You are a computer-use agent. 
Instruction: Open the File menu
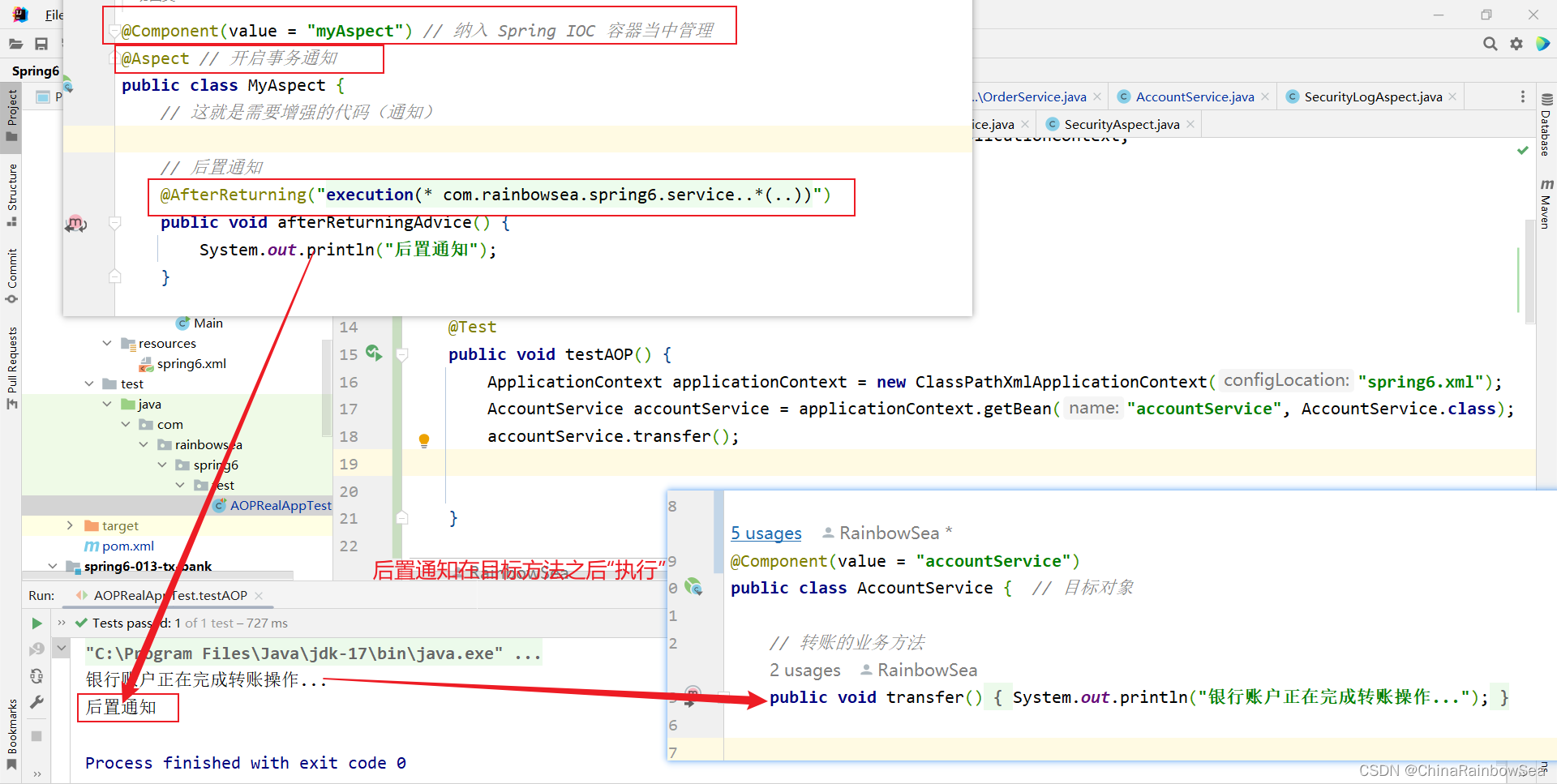pos(54,15)
